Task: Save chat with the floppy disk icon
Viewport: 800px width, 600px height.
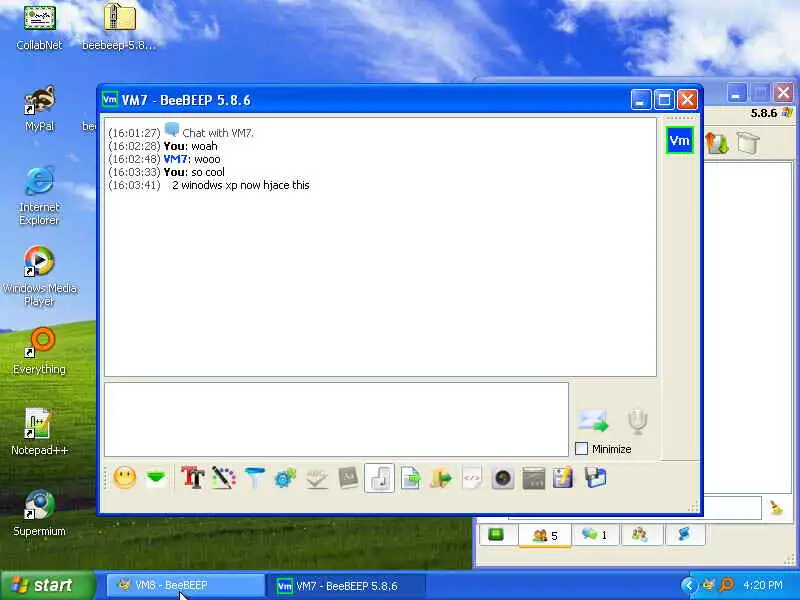Action: click(595, 478)
